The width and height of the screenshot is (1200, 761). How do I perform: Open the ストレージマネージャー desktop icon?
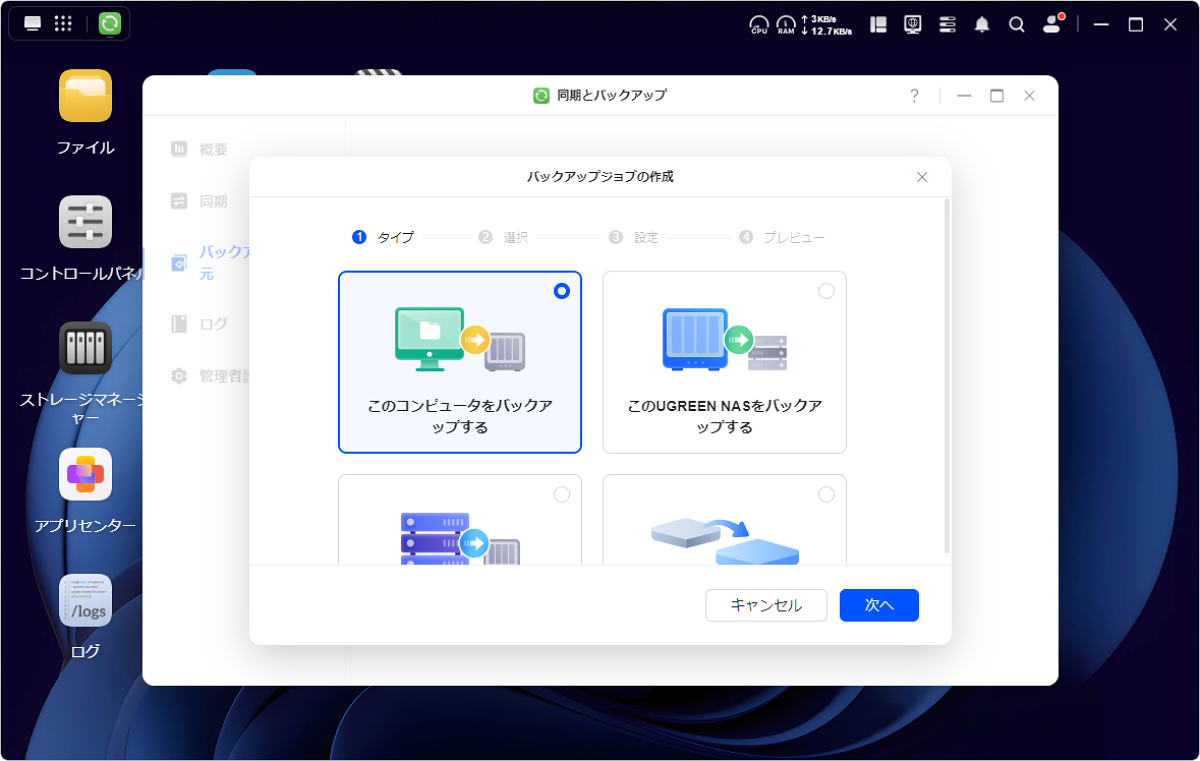coord(85,348)
